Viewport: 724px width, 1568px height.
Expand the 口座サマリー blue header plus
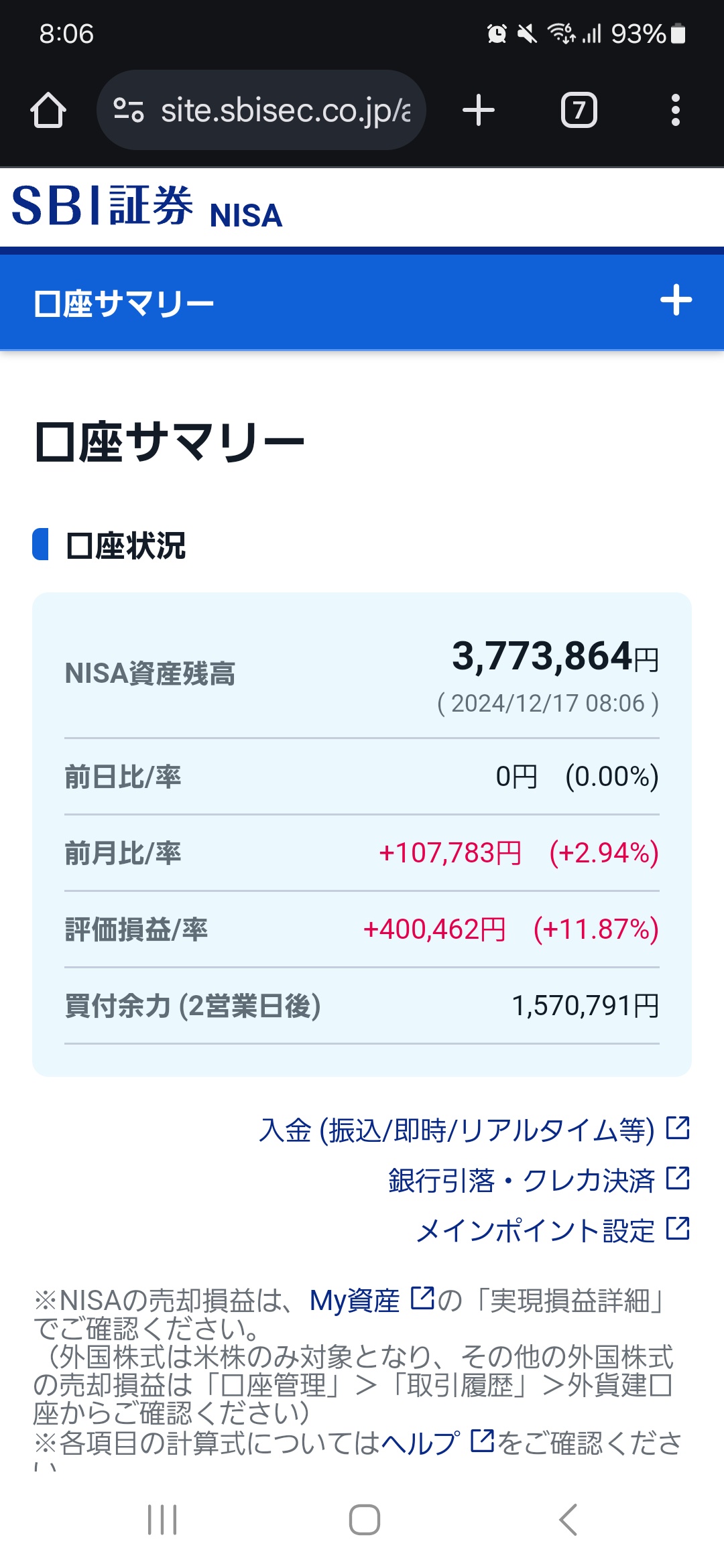pyautogui.click(x=676, y=300)
